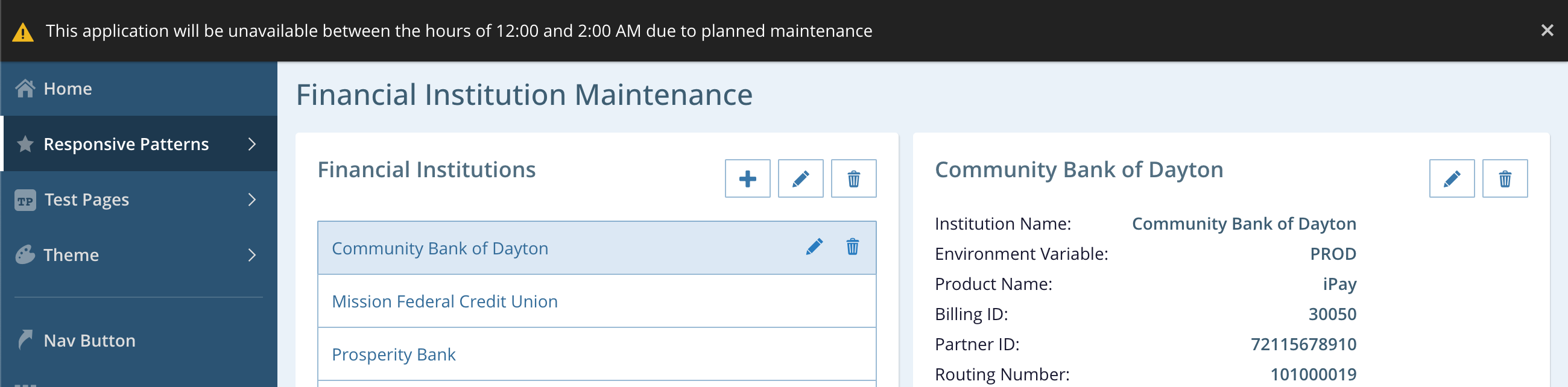Click the trash icon in Financial Institutions header
Screen dimensions: 1568x387
coord(853,179)
